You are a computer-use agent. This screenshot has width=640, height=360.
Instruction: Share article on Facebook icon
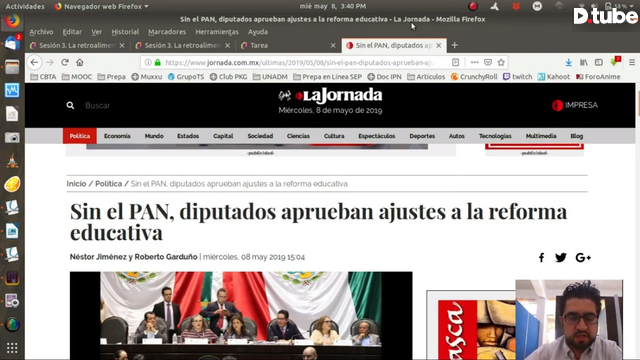(x=541, y=258)
